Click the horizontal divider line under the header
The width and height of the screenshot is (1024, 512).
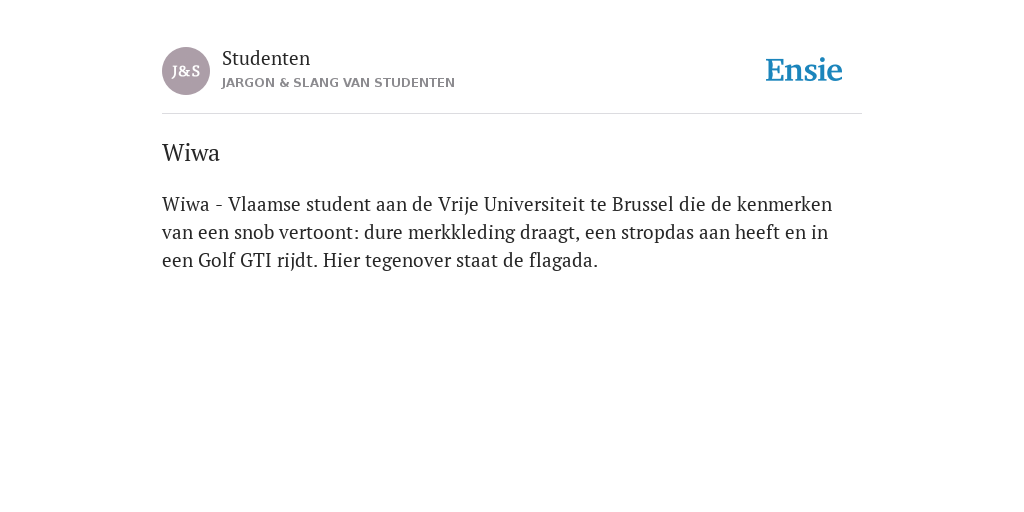point(512,114)
